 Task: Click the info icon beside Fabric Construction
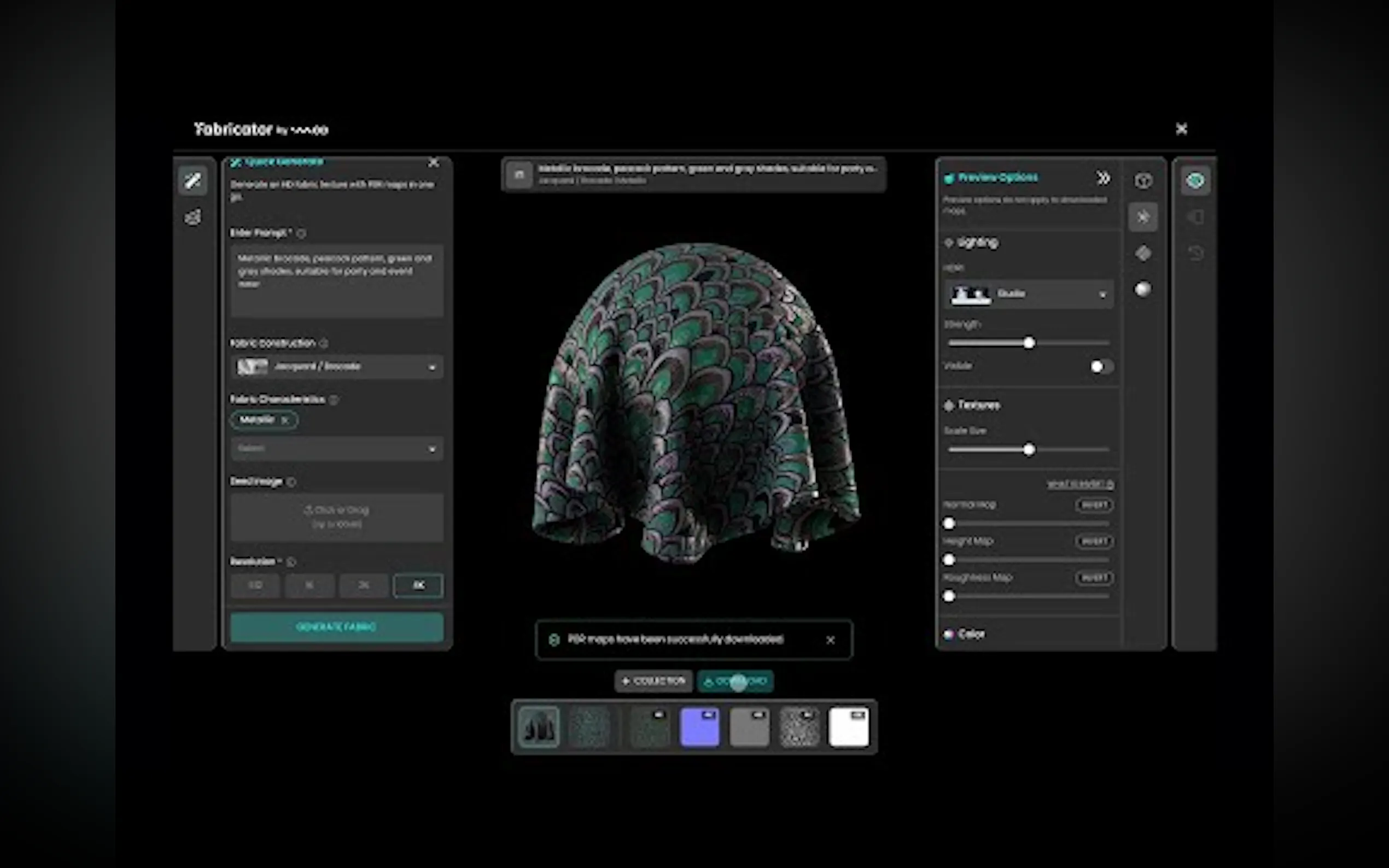click(324, 343)
